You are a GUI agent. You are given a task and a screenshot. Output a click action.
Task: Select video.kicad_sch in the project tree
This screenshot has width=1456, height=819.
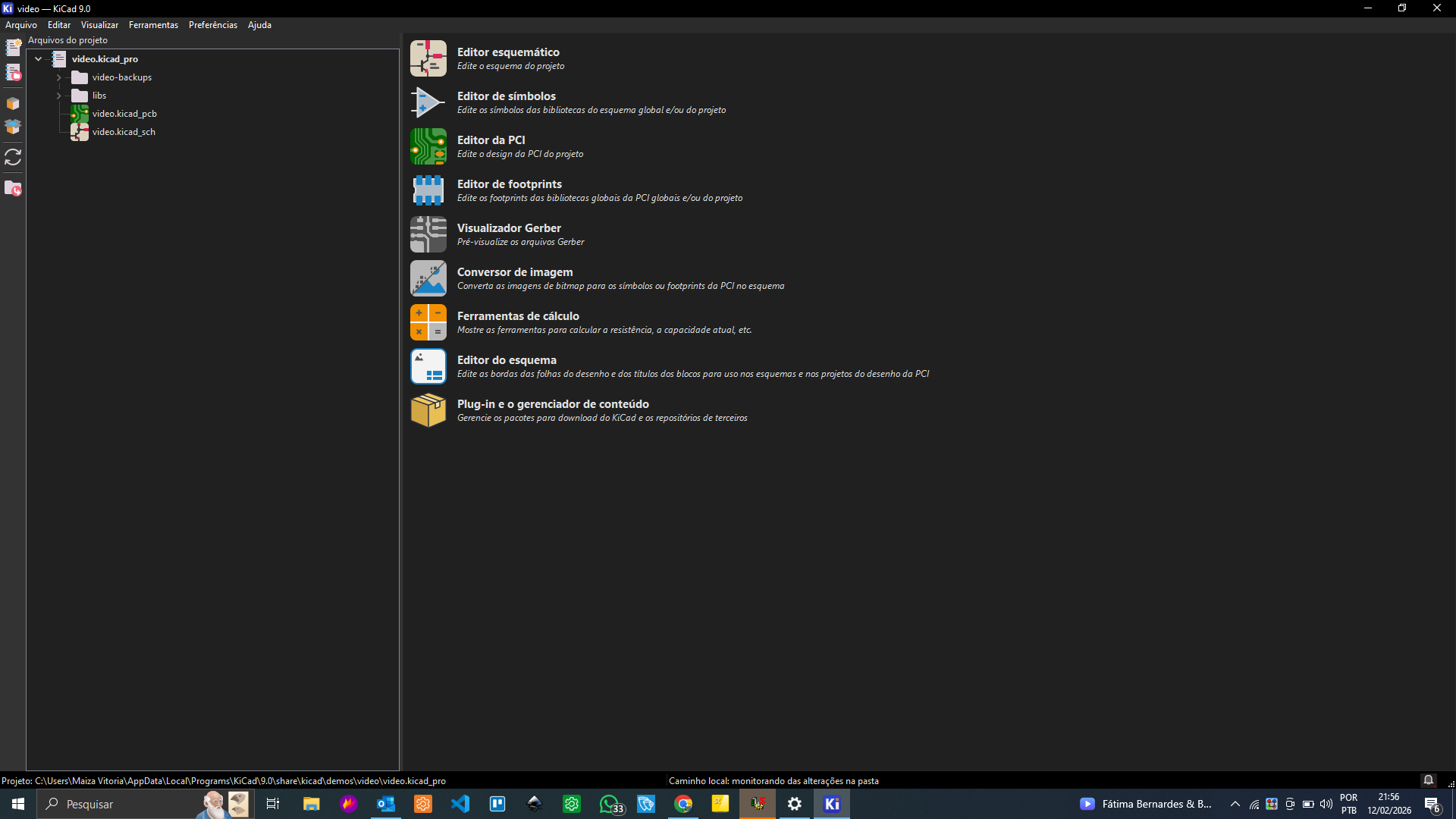point(124,132)
